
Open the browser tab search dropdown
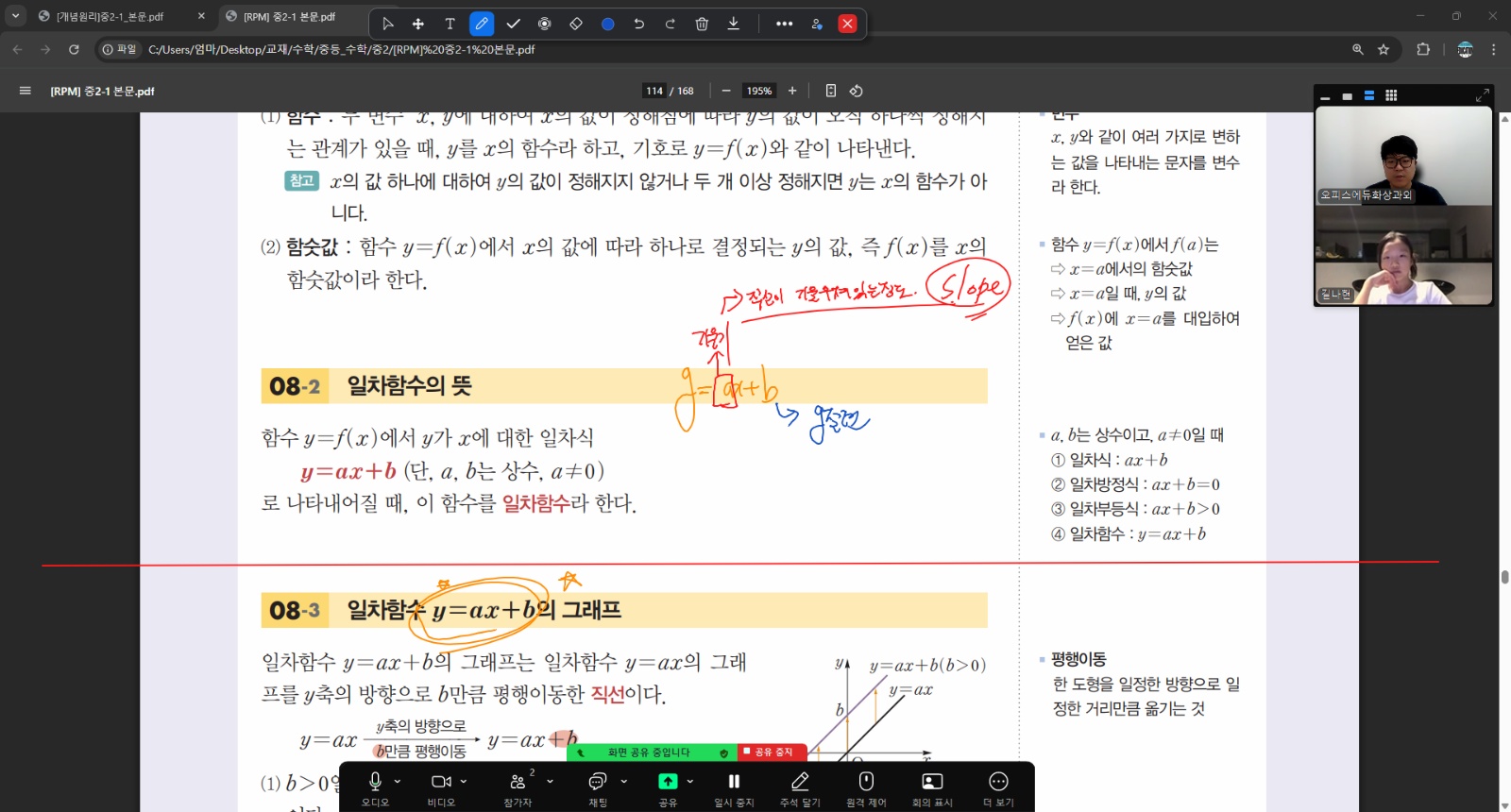tap(15, 16)
